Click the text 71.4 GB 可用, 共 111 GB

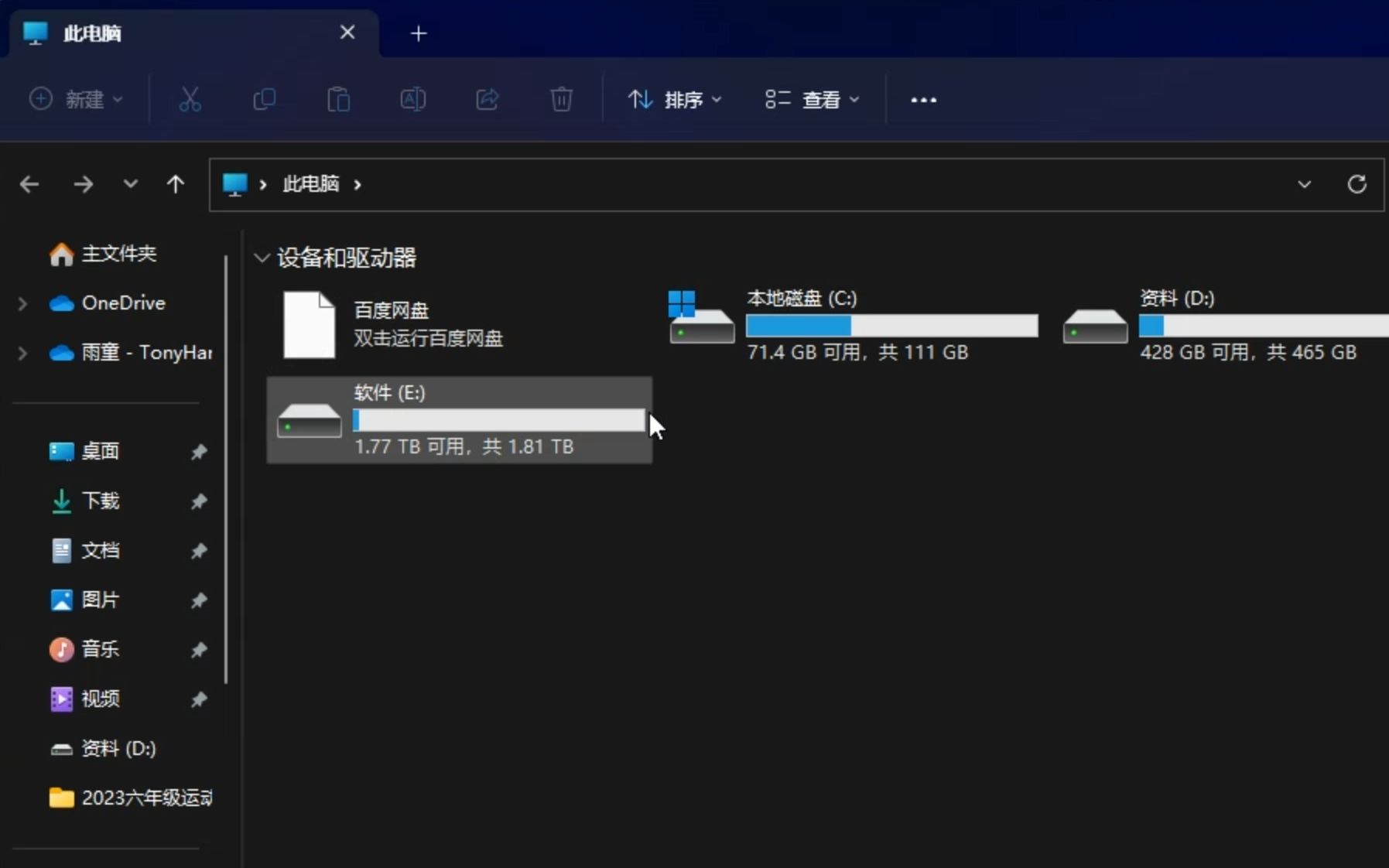point(857,353)
